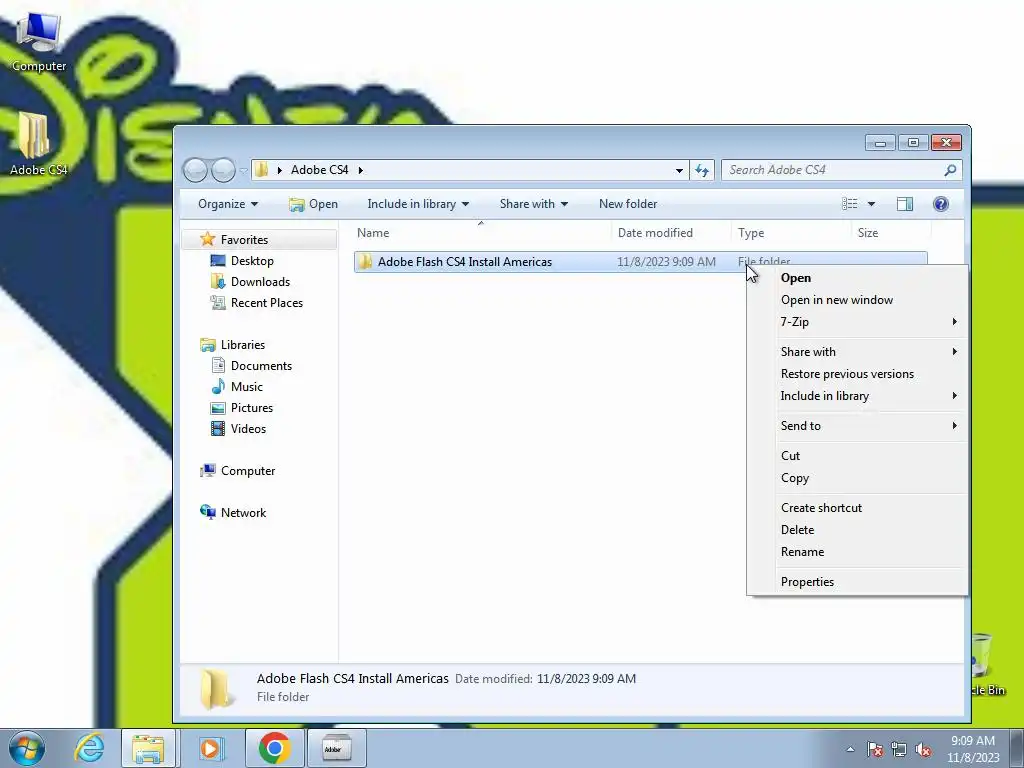Choose Open in context menu

(857, 278)
